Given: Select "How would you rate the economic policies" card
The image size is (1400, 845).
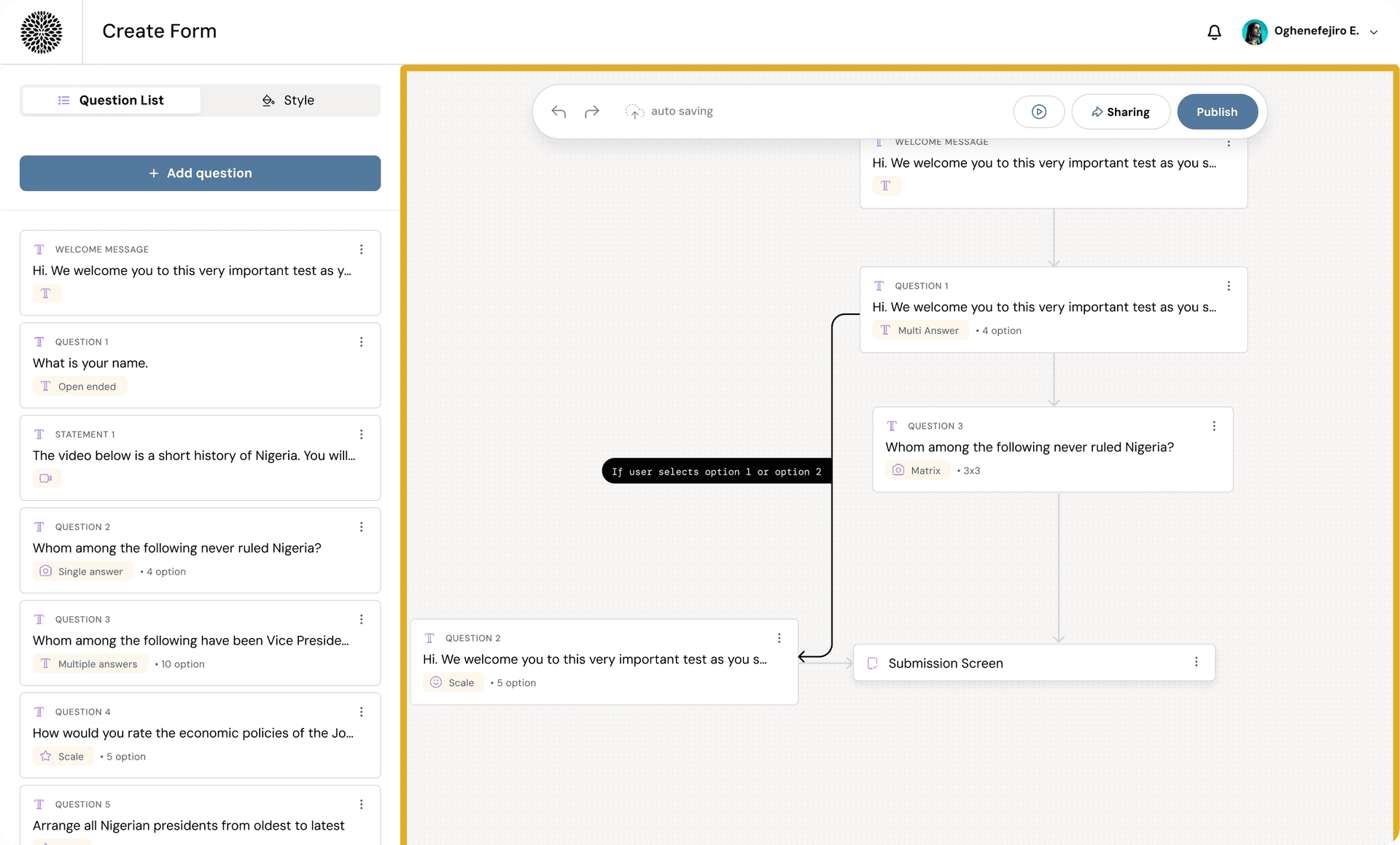Looking at the screenshot, I should coord(200,736).
